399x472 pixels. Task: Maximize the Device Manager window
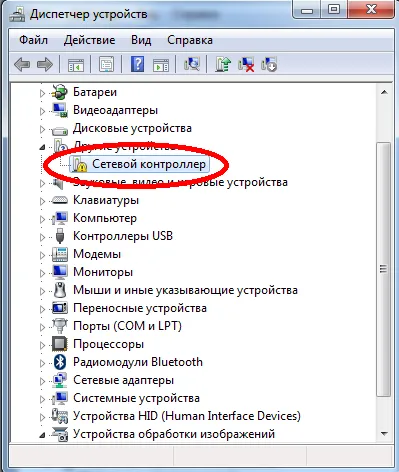tap(334, 10)
